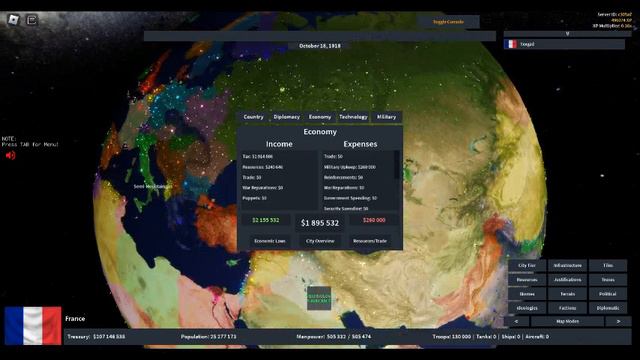This screenshot has height=360, width=640.
Task: Click the date October 18, 1918
Action: (320, 46)
